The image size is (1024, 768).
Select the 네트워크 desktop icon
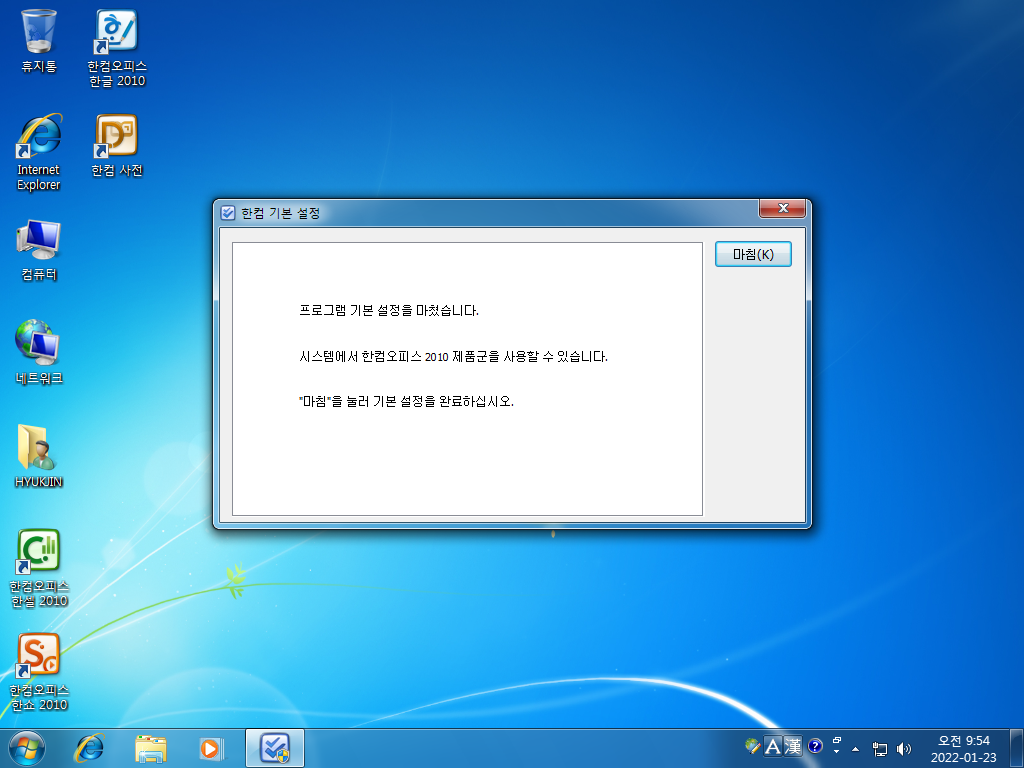click(39, 352)
